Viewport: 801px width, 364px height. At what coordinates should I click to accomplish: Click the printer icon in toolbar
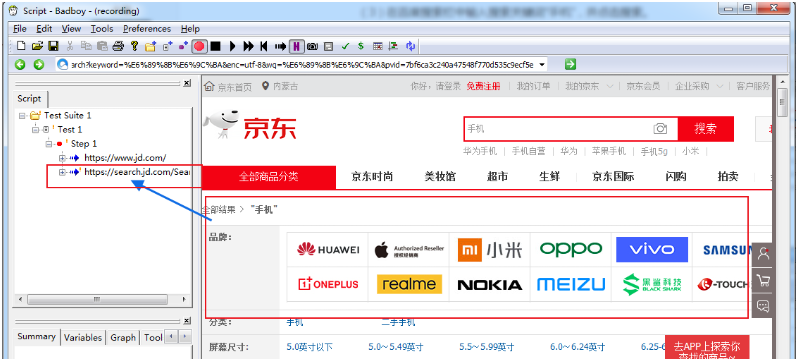tap(118, 46)
